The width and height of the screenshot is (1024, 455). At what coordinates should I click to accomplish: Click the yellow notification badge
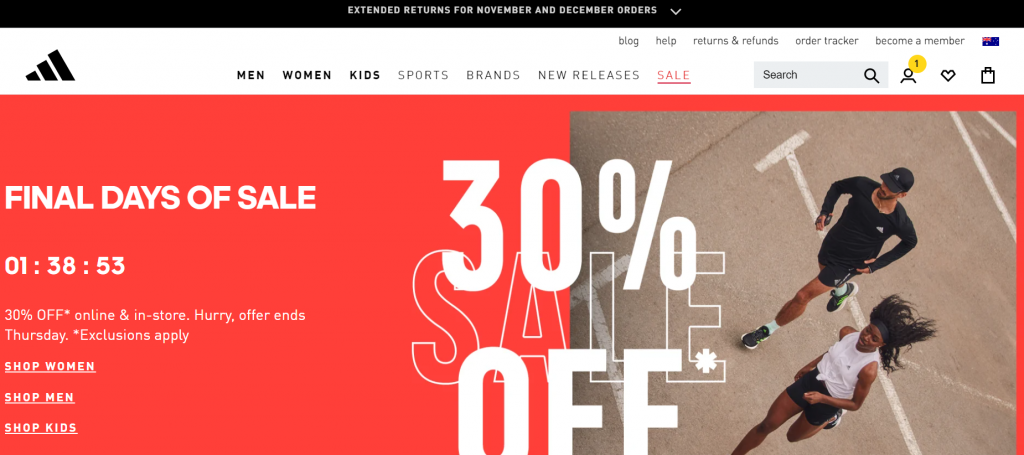(x=917, y=63)
